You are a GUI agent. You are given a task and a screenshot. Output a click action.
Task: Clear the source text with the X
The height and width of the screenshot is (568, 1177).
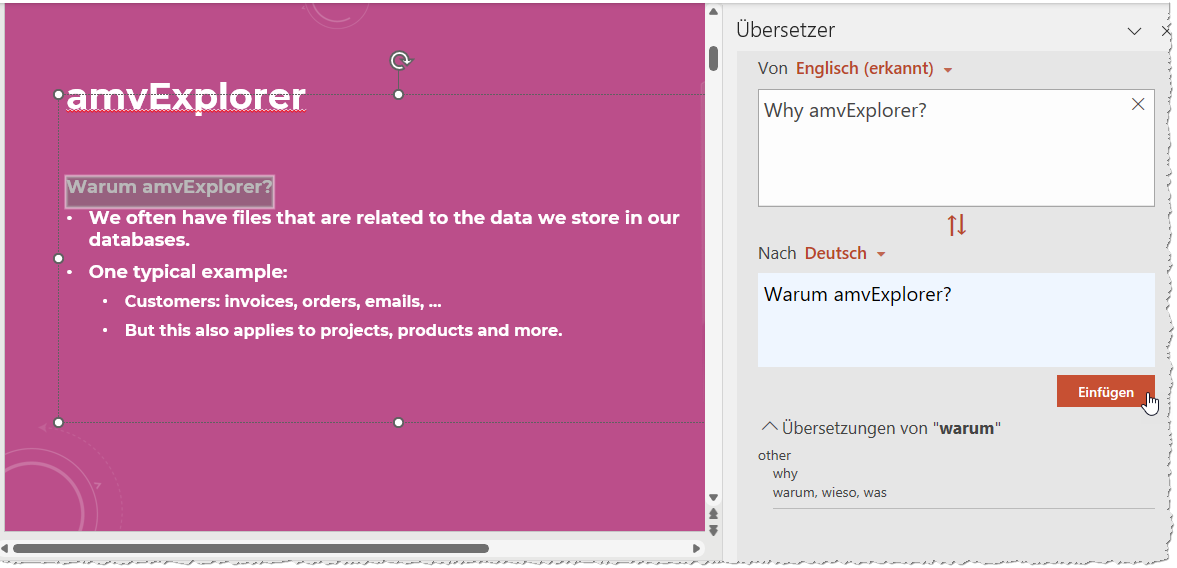[x=1138, y=105]
